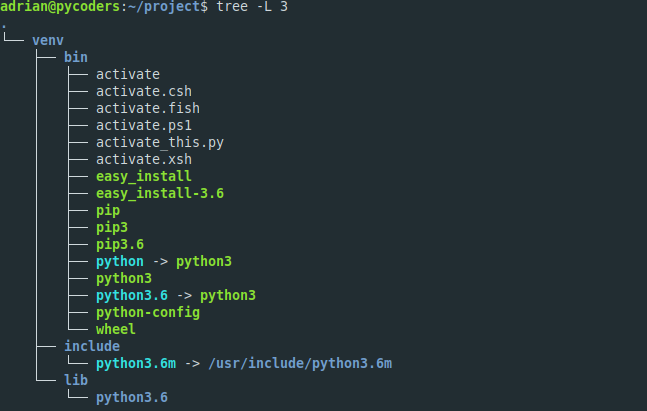The width and height of the screenshot is (647, 411).
Task: Click the venv directory name
Action: pos(48,40)
